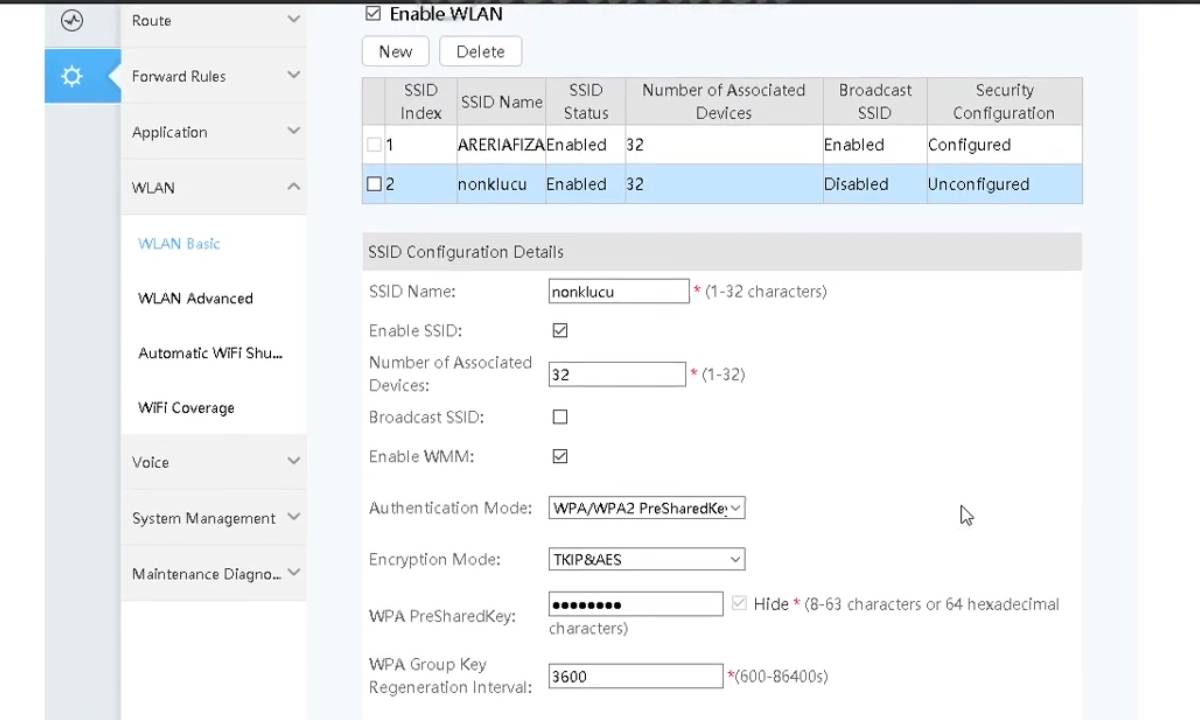Open the WLAN Basic page

pyautogui.click(x=179, y=243)
